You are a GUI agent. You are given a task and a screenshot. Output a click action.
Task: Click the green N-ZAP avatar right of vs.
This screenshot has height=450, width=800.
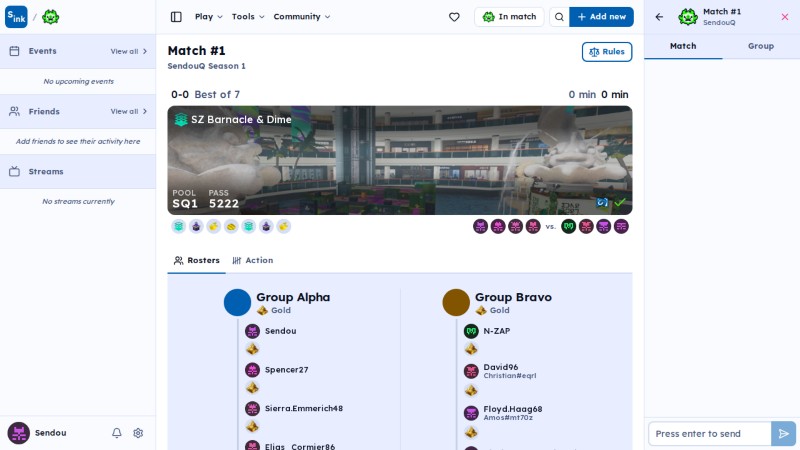click(x=568, y=226)
